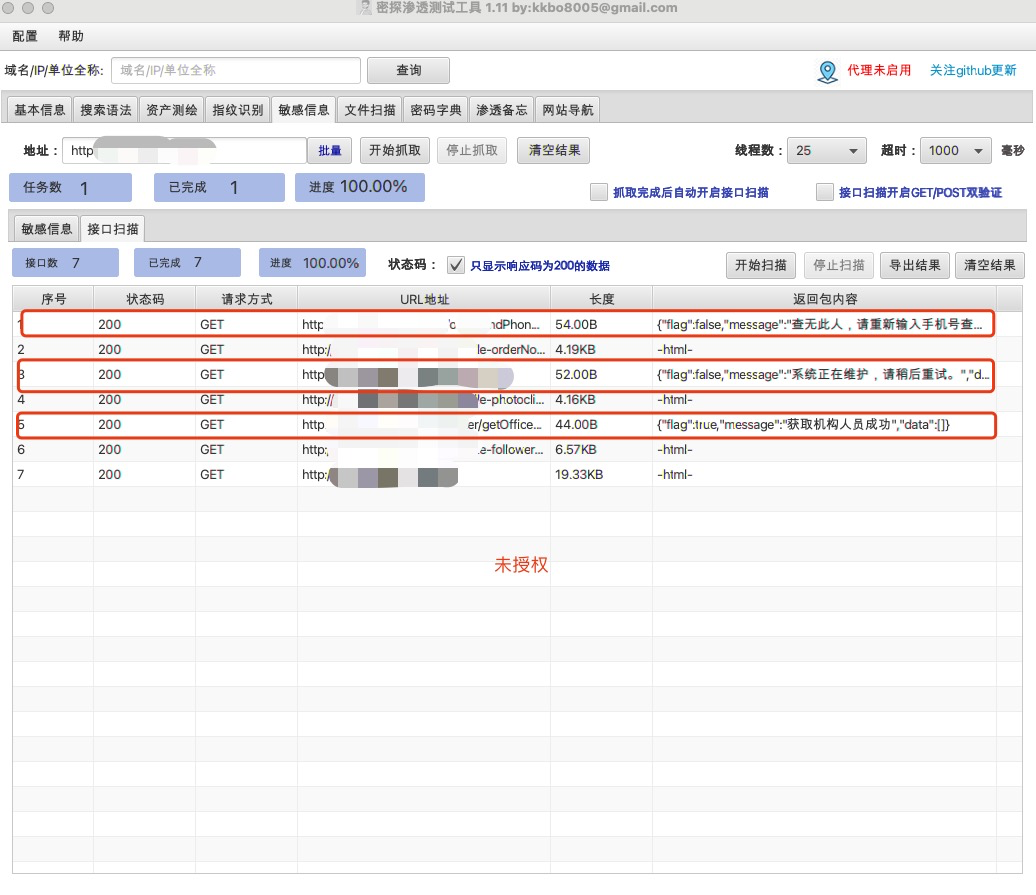Image resolution: width=1036 pixels, height=895 pixels.
Task: Switch to the 网站导航 tab
Action: (x=568, y=110)
